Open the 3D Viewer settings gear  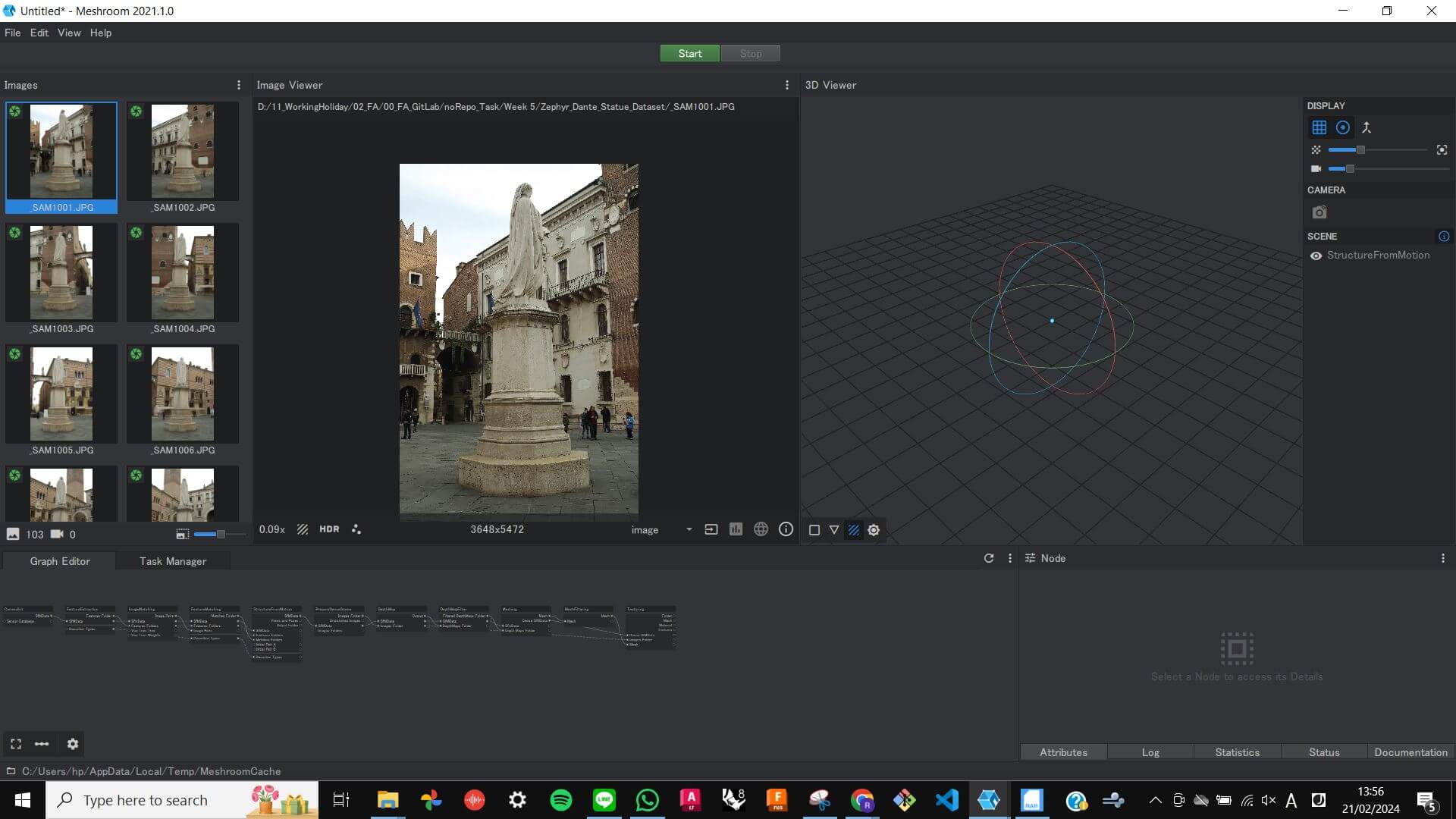pyautogui.click(x=874, y=530)
